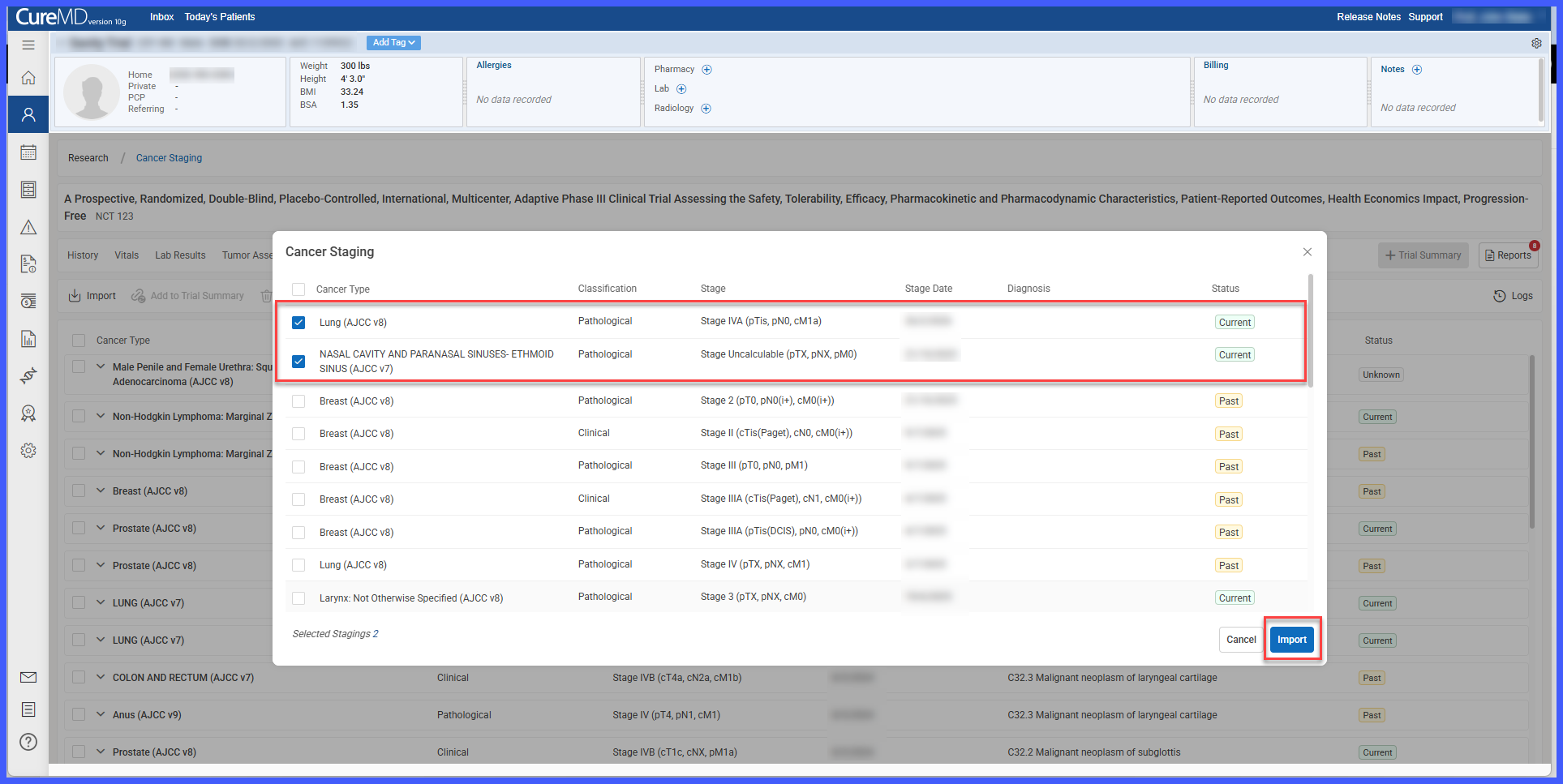
Task: Open the calendar scheduler sidebar icon
Action: tap(28, 152)
